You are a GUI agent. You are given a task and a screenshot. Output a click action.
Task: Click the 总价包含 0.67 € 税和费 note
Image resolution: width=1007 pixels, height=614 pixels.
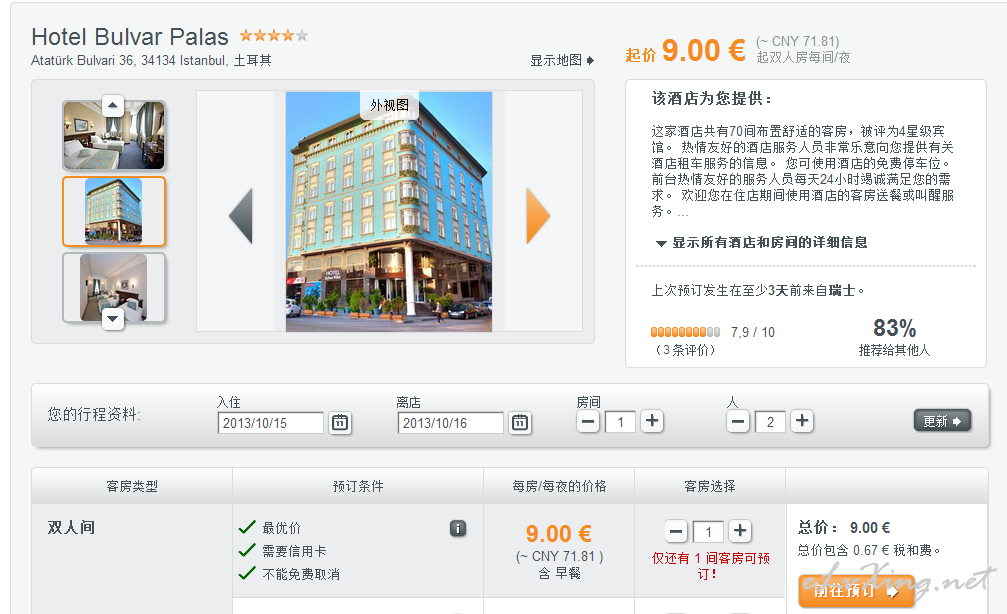tap(869, 550)
